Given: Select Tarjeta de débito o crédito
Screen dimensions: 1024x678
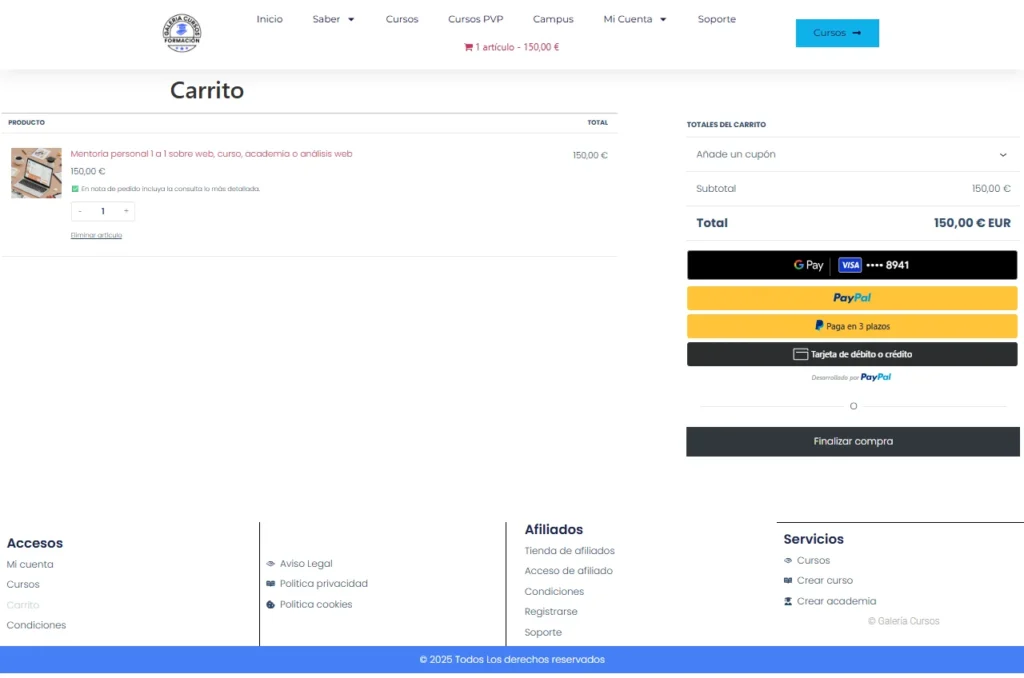Looking at the screenshot, I should click(851, 354).
